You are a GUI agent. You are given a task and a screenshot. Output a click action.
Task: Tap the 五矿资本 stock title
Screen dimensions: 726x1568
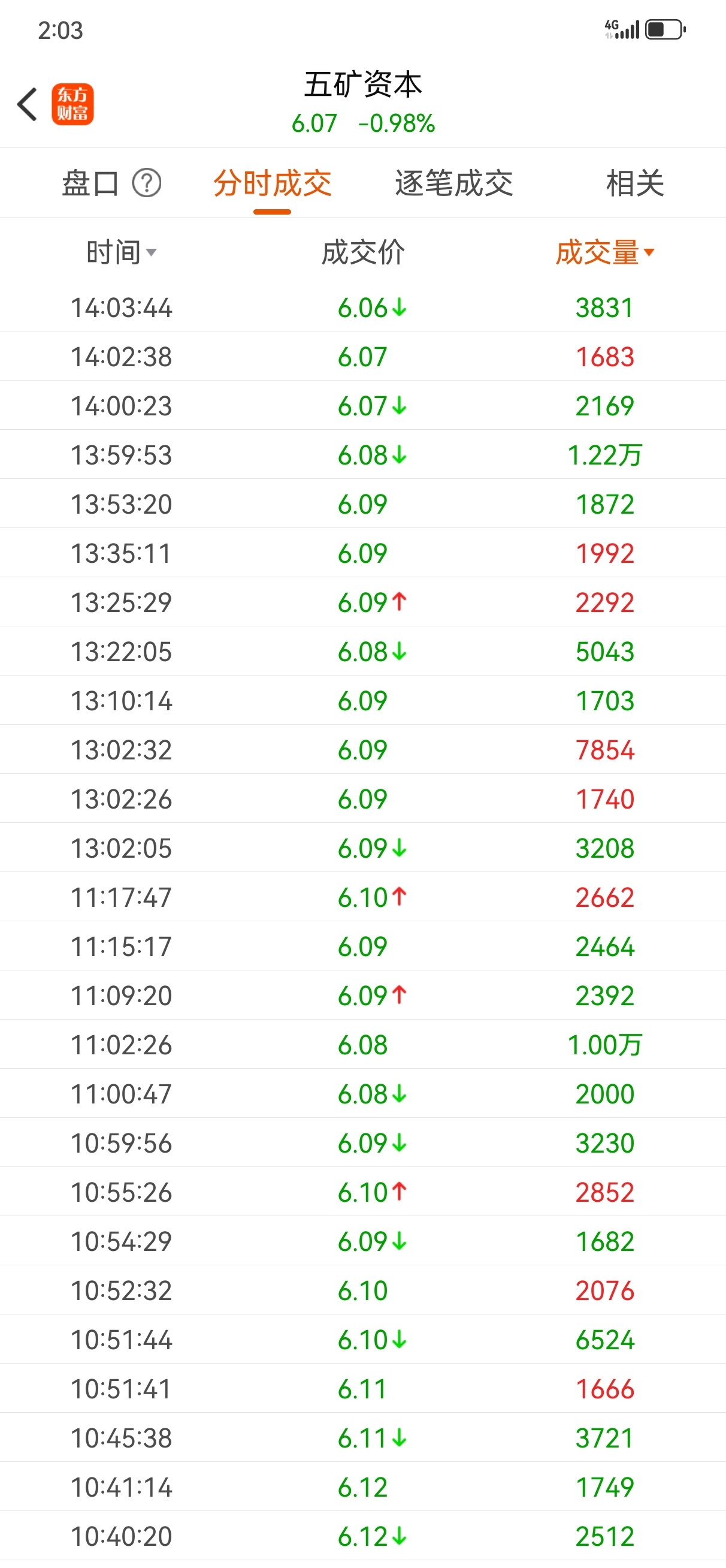pos(364,84)
